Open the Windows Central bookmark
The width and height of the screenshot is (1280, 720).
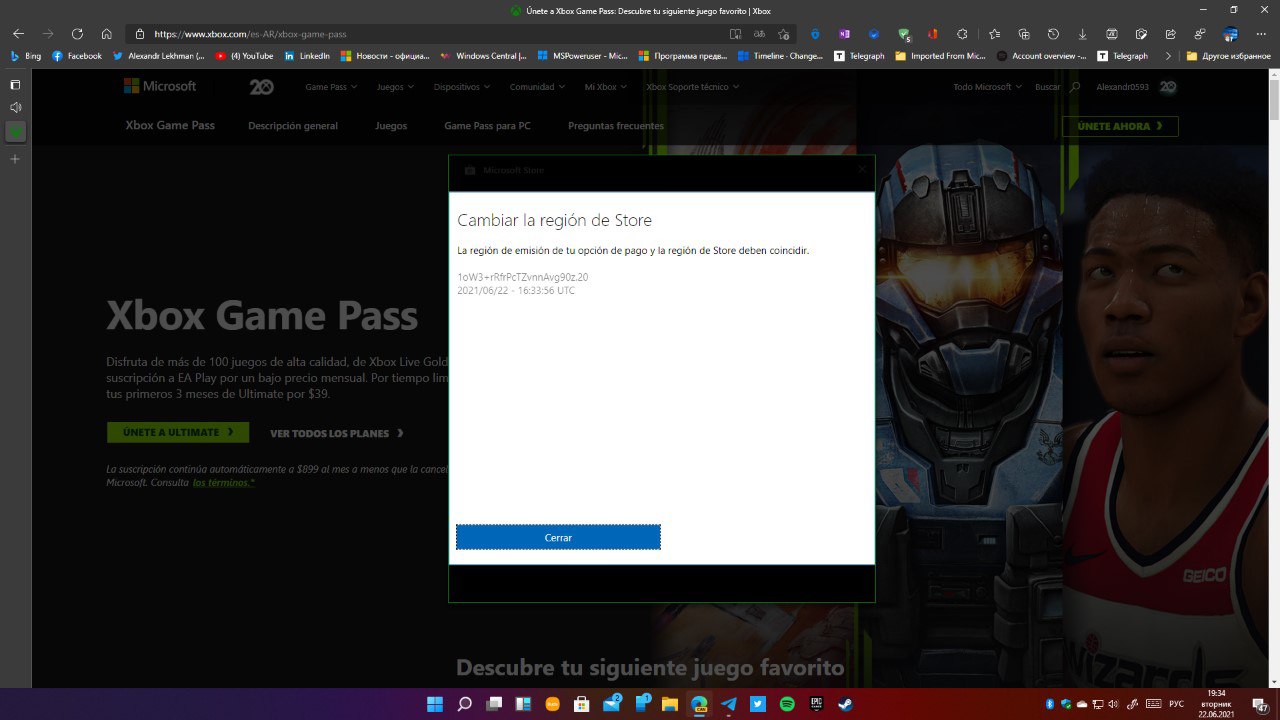[x=483, y=56]
